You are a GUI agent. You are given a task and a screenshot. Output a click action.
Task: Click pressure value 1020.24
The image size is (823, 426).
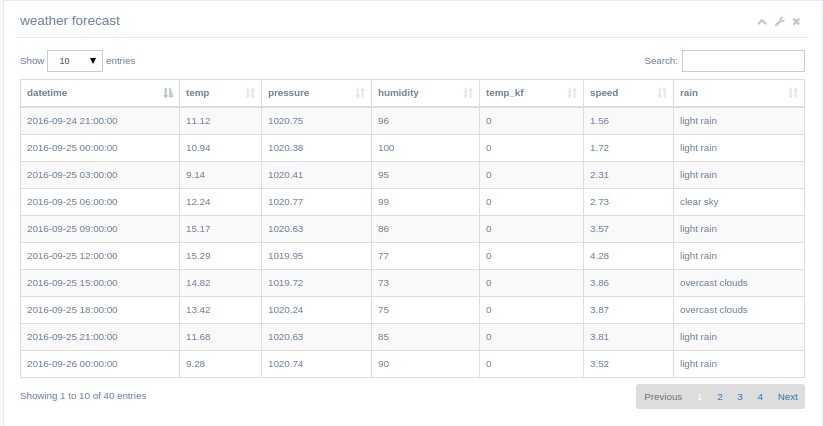click(x=286, y=310)
